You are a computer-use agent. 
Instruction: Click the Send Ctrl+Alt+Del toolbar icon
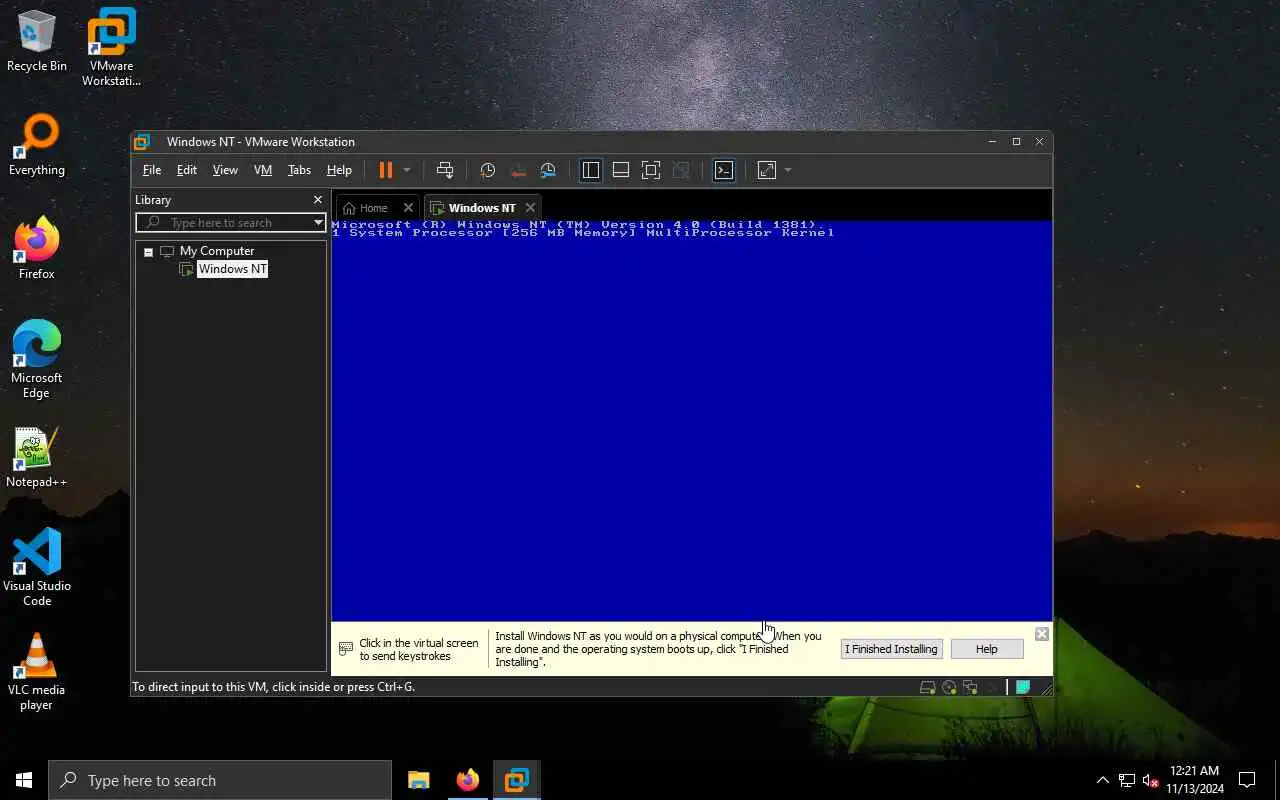coord(445,170)
